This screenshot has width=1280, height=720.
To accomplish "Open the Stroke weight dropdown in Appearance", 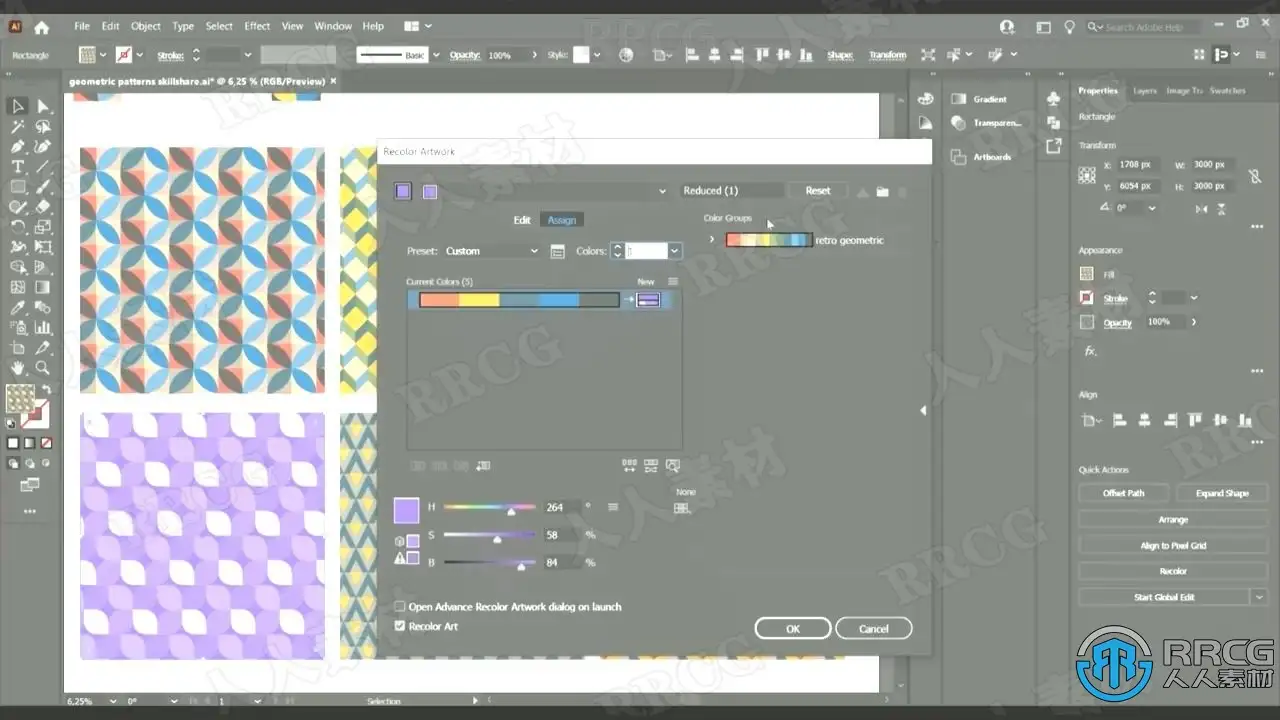I will [1193, 298].
